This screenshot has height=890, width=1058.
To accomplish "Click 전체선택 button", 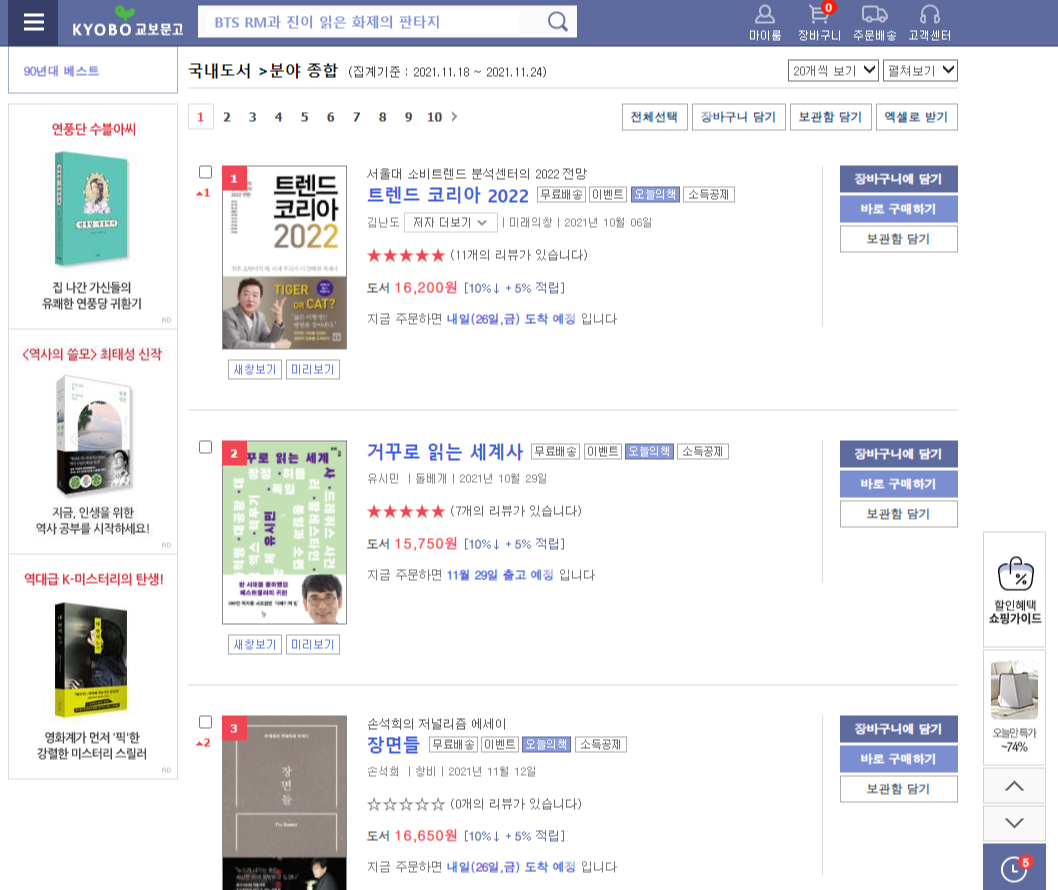I will pyautogui.click(x=655, y=117).
